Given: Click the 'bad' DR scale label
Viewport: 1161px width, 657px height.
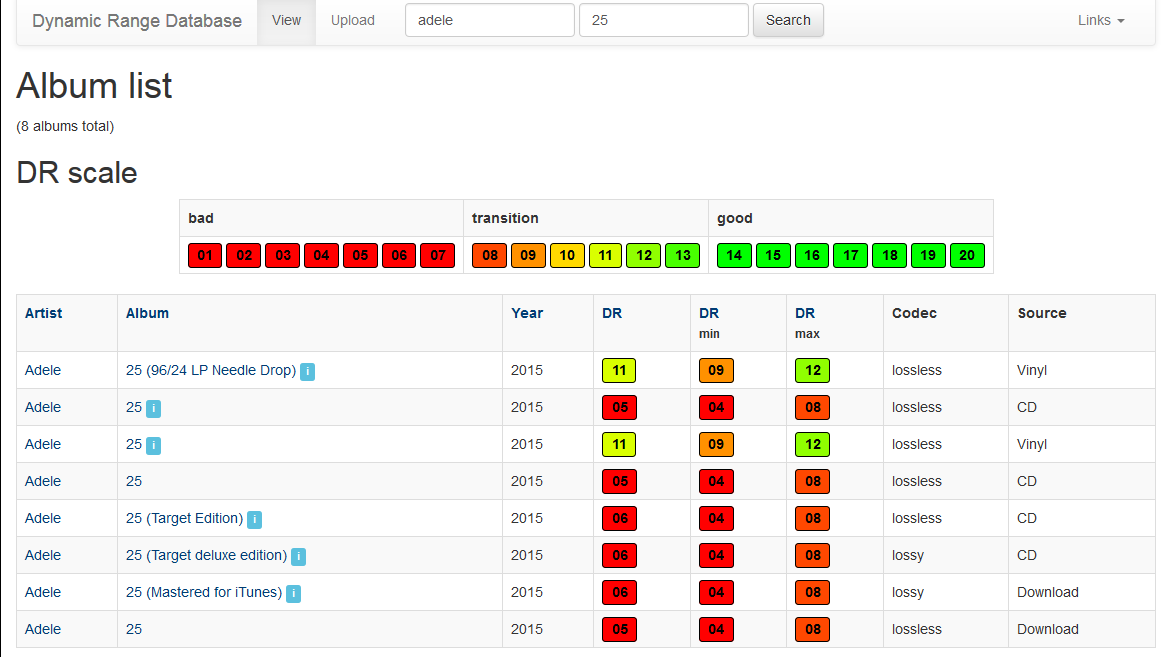Looking at the screenshot, I should [201, 219].
